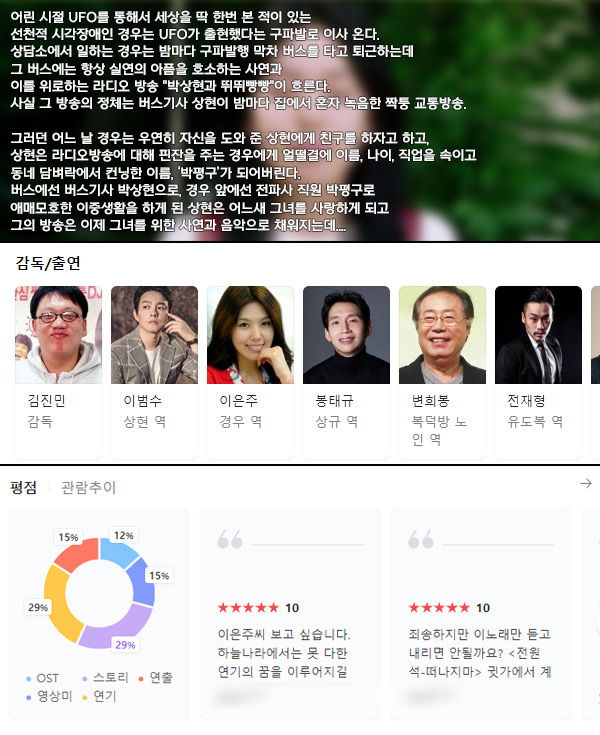
Task: Switch to the 관람추이 tab
Action: (88, 488)
